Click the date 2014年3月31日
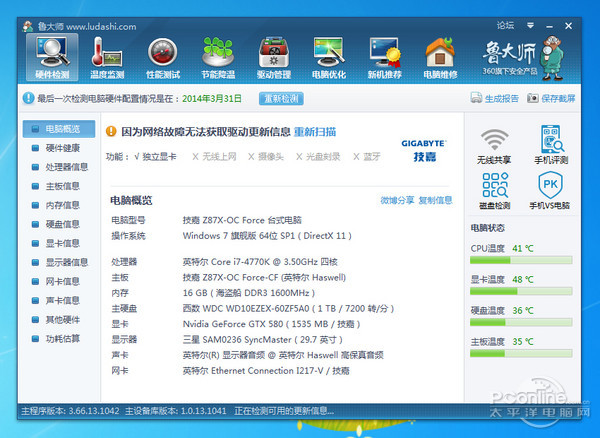This screenshot has width=600, height=438. [212, 99]
